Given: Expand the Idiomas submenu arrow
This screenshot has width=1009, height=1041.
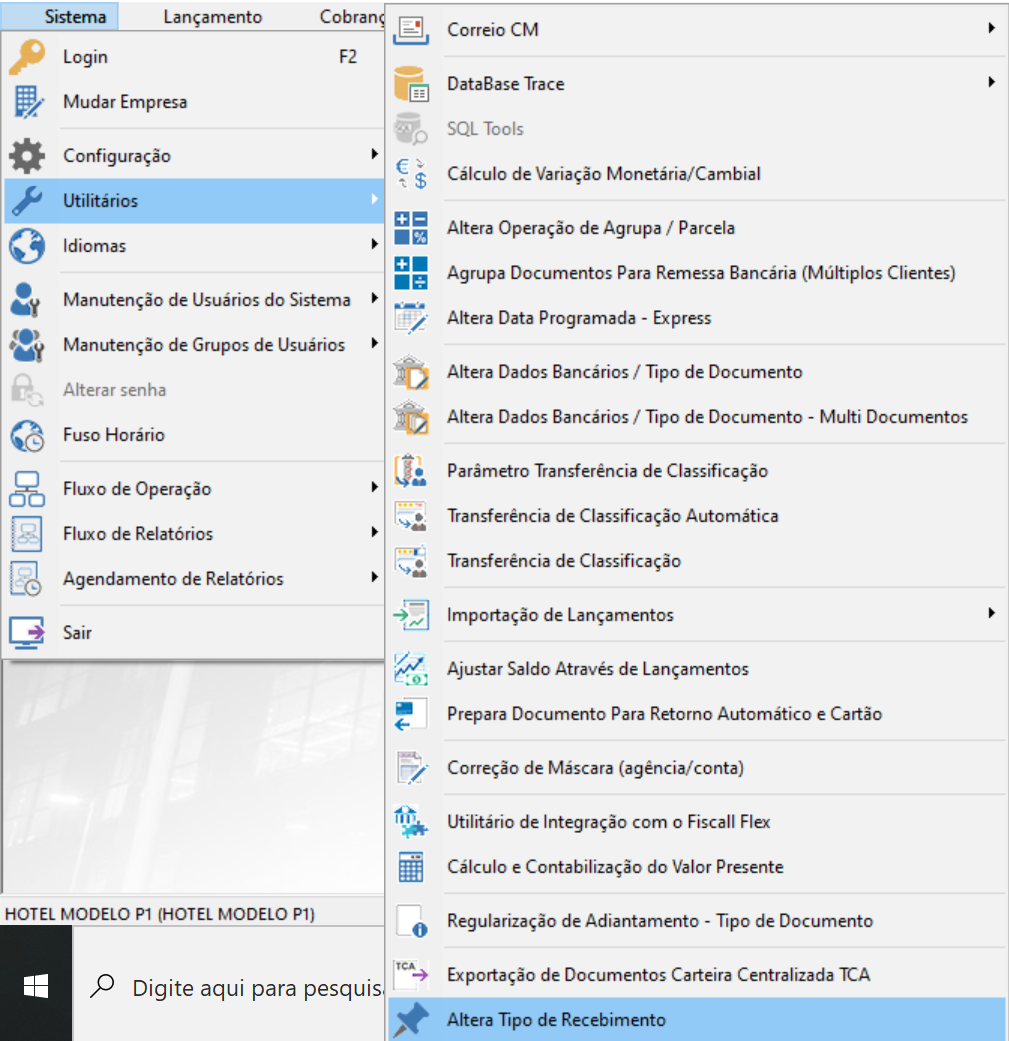Looking at the screenshot, I should tap(374, 244).
